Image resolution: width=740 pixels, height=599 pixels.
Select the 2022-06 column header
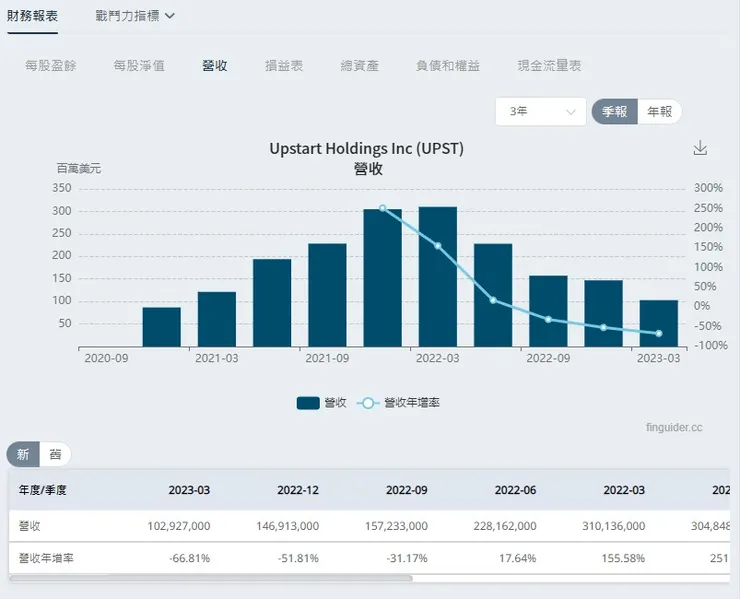pyautogui.click(x=515, y=490)
